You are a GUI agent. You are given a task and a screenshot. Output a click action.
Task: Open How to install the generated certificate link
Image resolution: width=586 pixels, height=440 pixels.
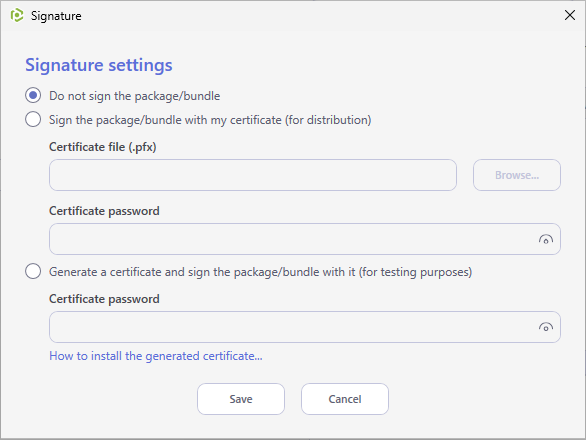tap(156, 356)
